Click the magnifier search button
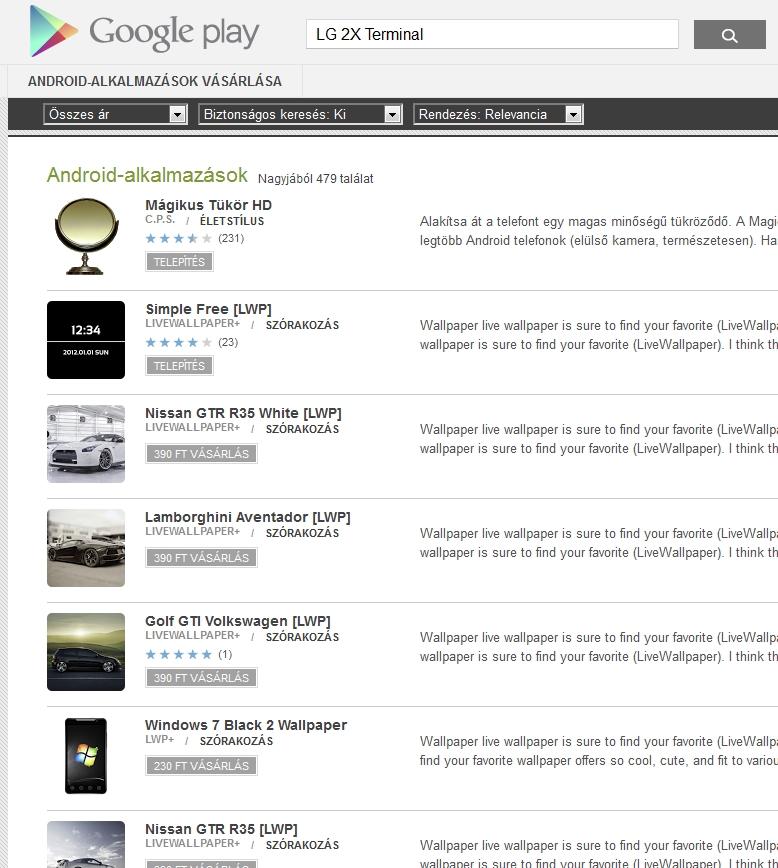Image resolution: width=778 pixels, height=868 pixels. click(729, 35)
